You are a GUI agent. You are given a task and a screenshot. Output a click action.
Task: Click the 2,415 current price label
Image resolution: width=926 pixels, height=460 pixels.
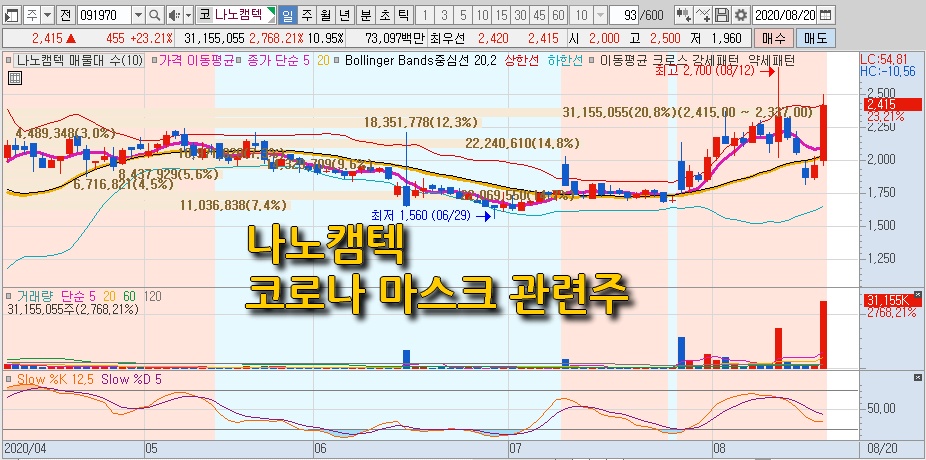[892, 105]
